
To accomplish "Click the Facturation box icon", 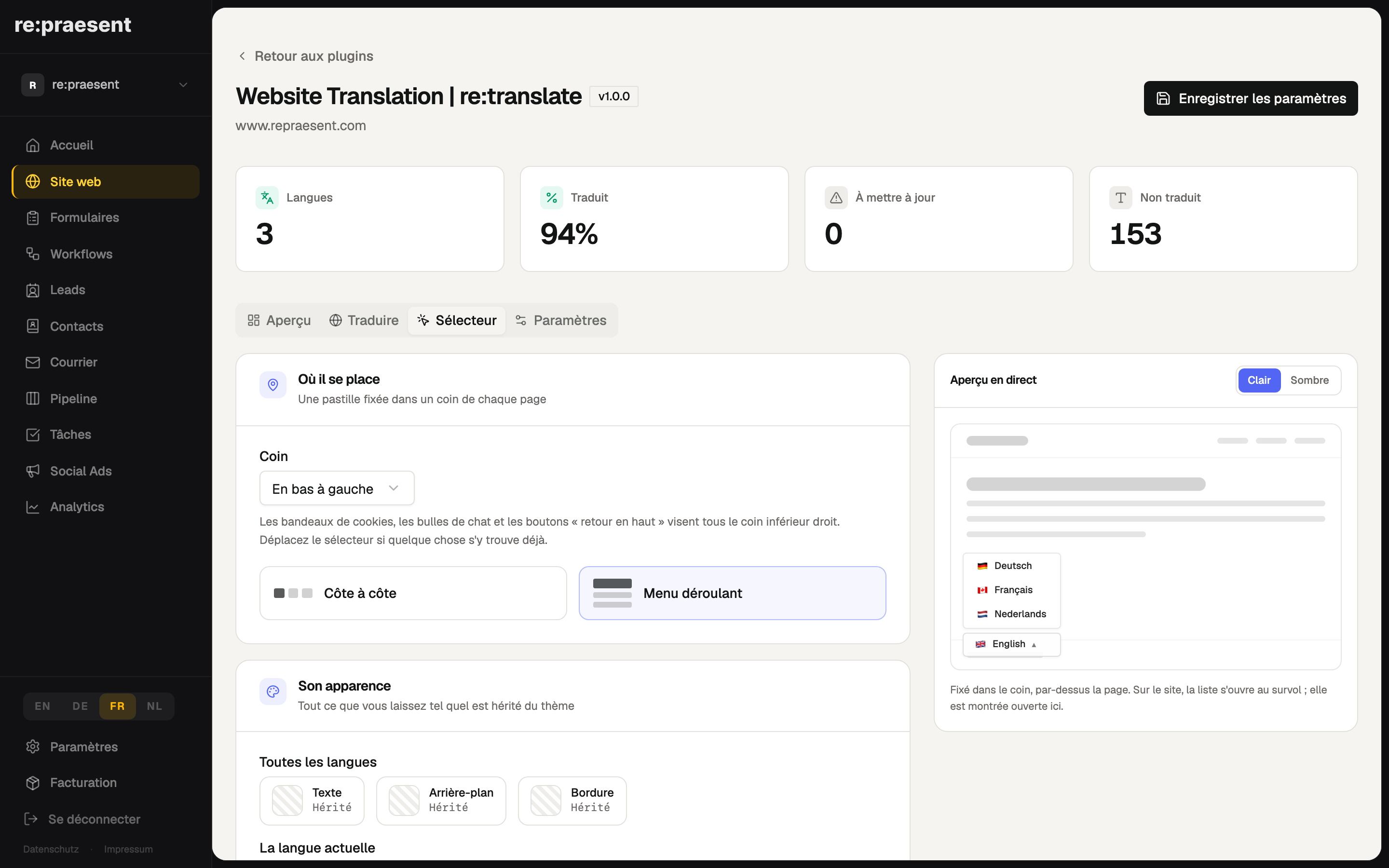I will [x=33, y=783].
